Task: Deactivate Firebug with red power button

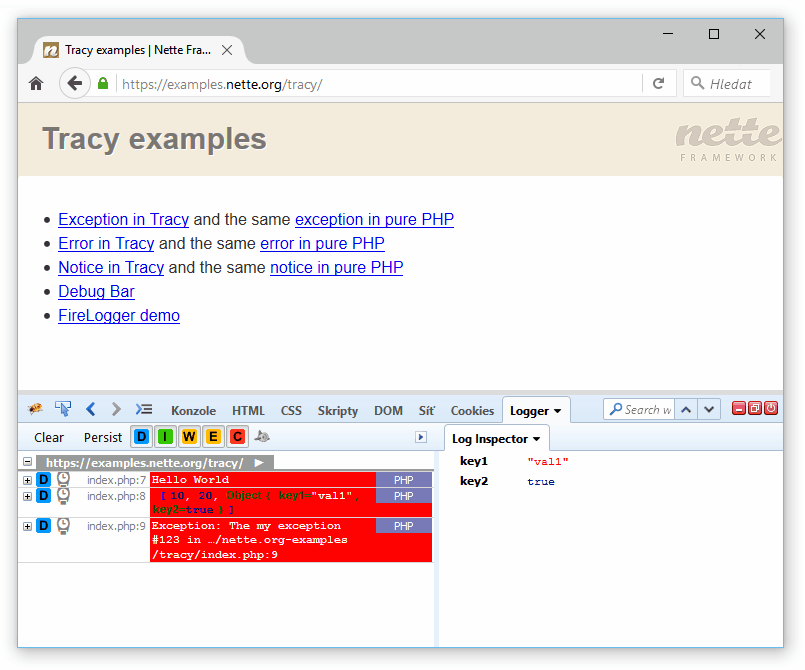Action: pyautogui.click(x=771, y=409)
